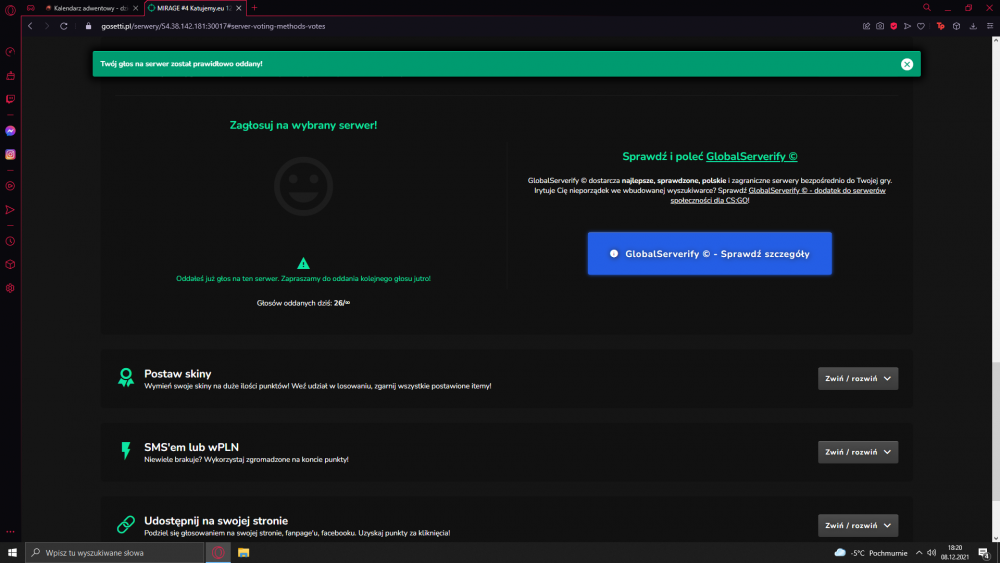This screenshot has width=1000, height=563.
Task: Open the Extensions cube icon in toolbar
Action: [x=957, y=26]
